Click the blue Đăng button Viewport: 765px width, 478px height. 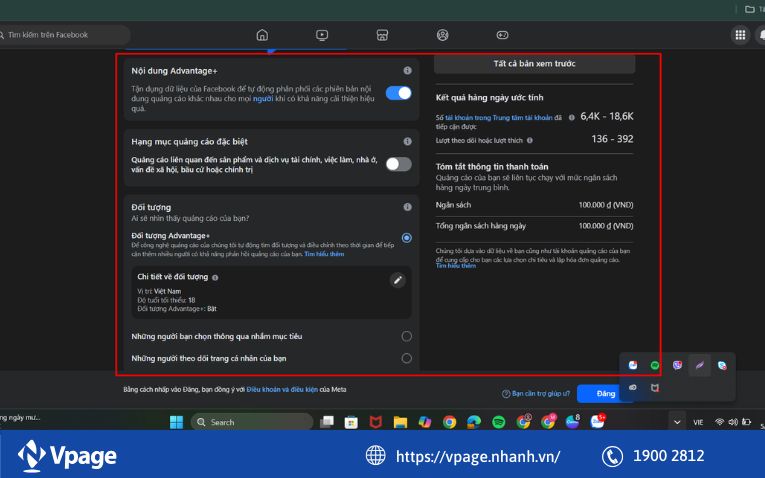[x=605, y=394]
